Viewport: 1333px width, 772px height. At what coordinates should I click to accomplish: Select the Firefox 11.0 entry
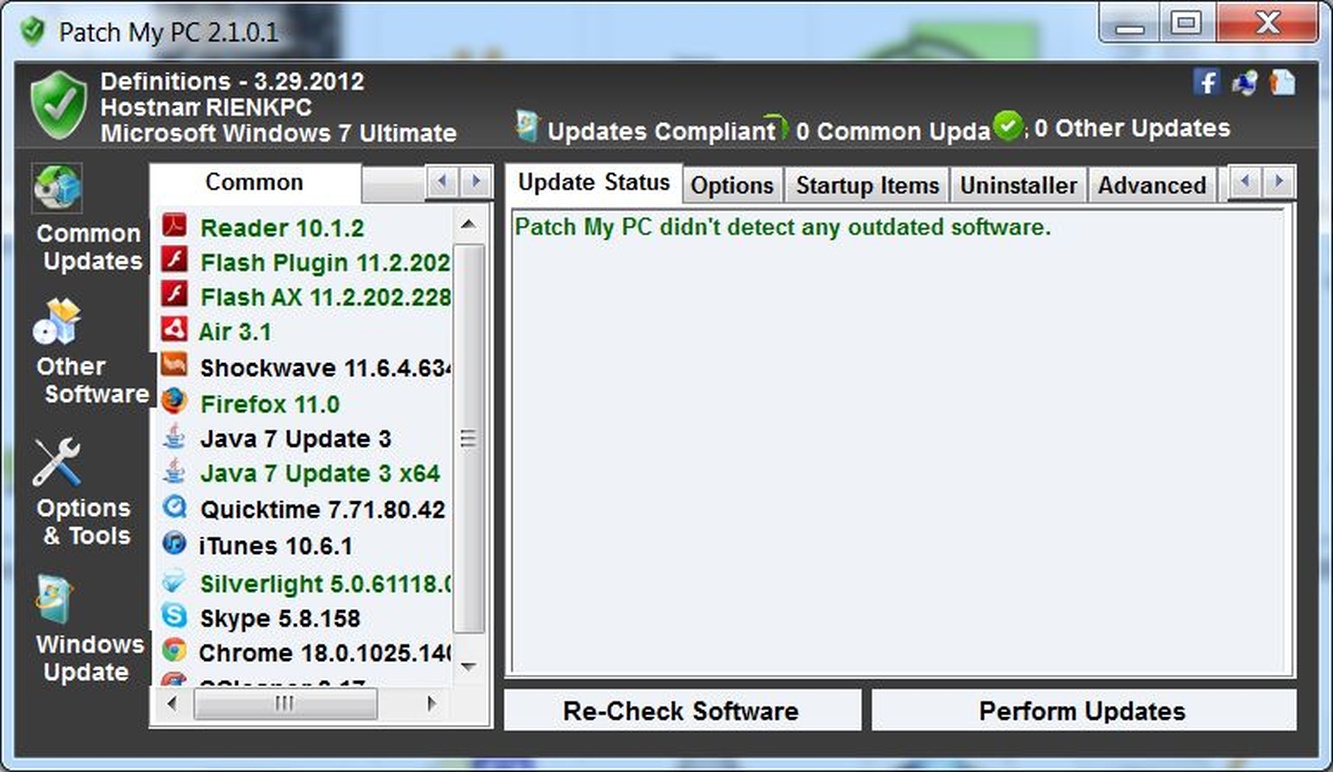pos(270,404)
